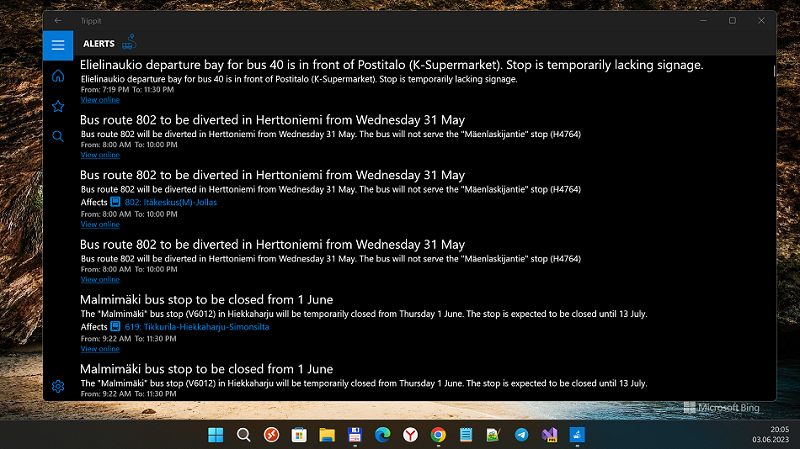Maximize the Trippit window
This screenshot has height=449, width=800.
pos(732,20)
